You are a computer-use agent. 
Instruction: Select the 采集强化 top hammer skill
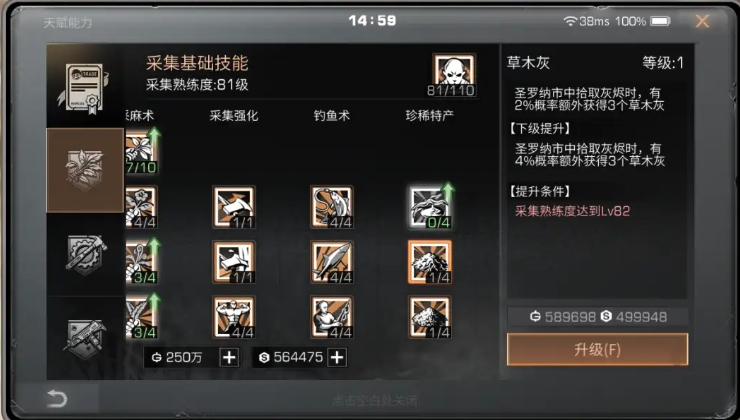(234, 207)
